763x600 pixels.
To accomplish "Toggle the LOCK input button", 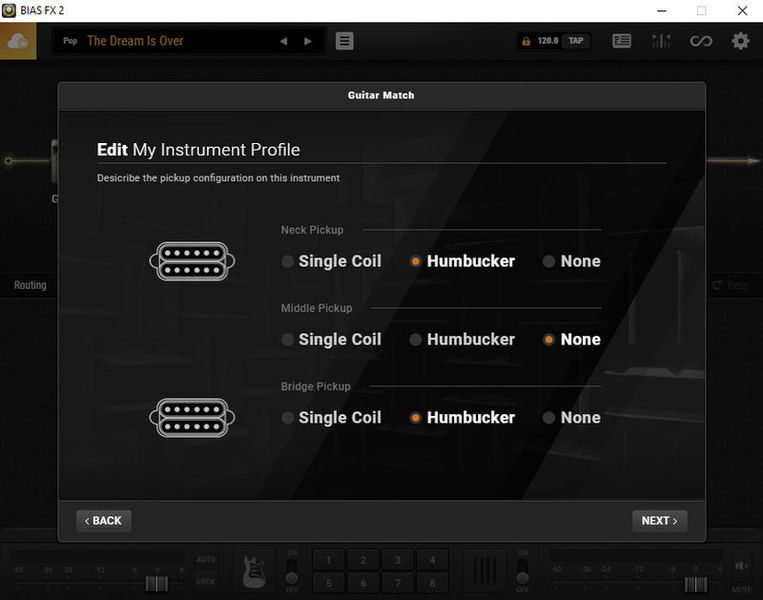I will click(x=206, y=582).
